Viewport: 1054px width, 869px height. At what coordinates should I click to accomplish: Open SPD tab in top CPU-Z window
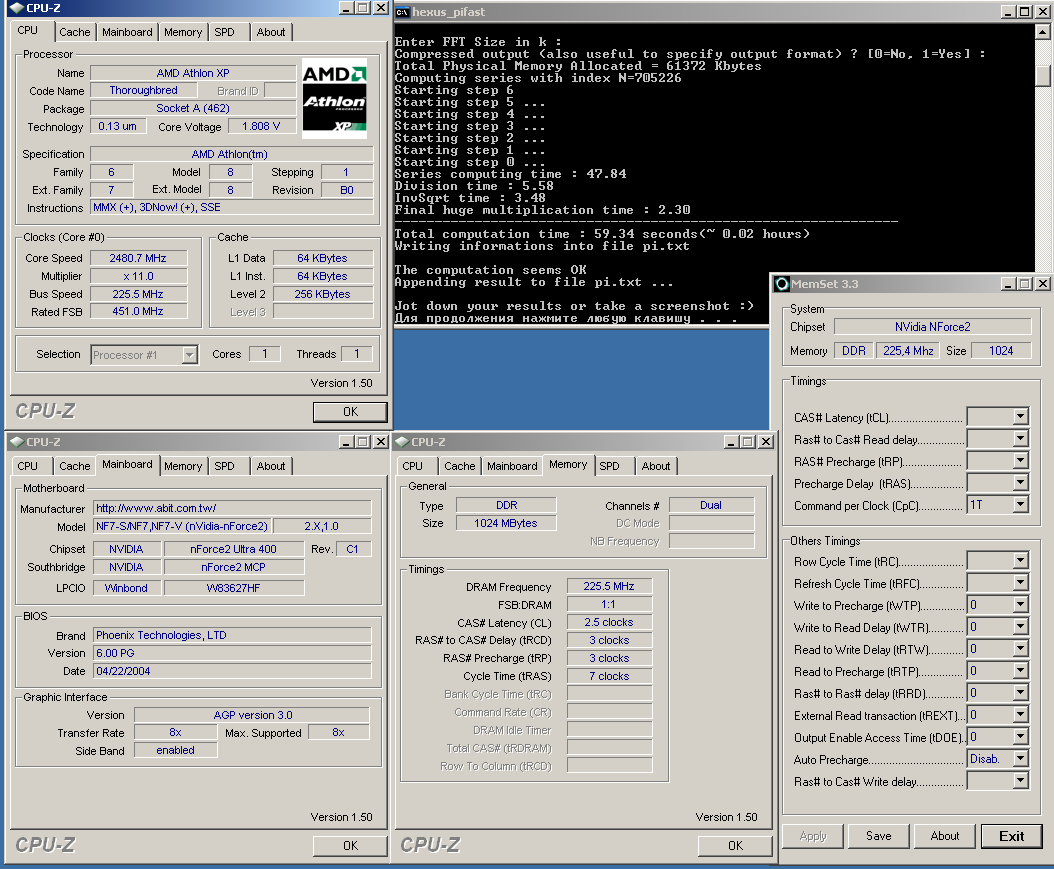pos(225,32)
